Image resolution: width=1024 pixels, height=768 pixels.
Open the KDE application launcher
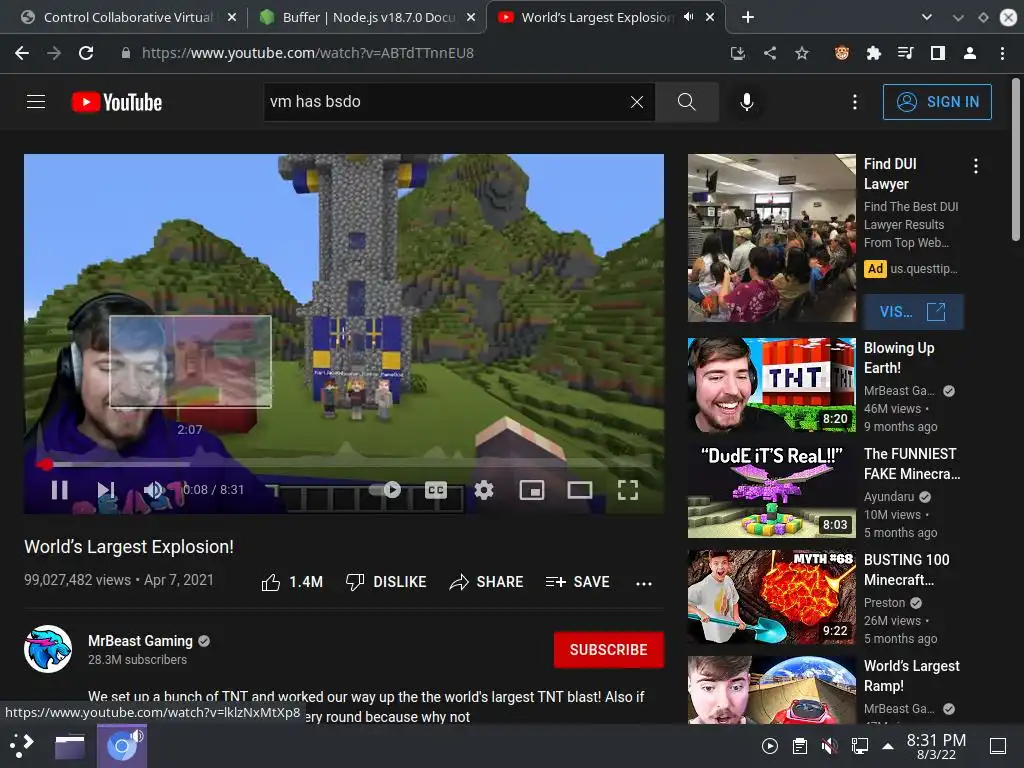pyautogui.click(x=22, y=746)
